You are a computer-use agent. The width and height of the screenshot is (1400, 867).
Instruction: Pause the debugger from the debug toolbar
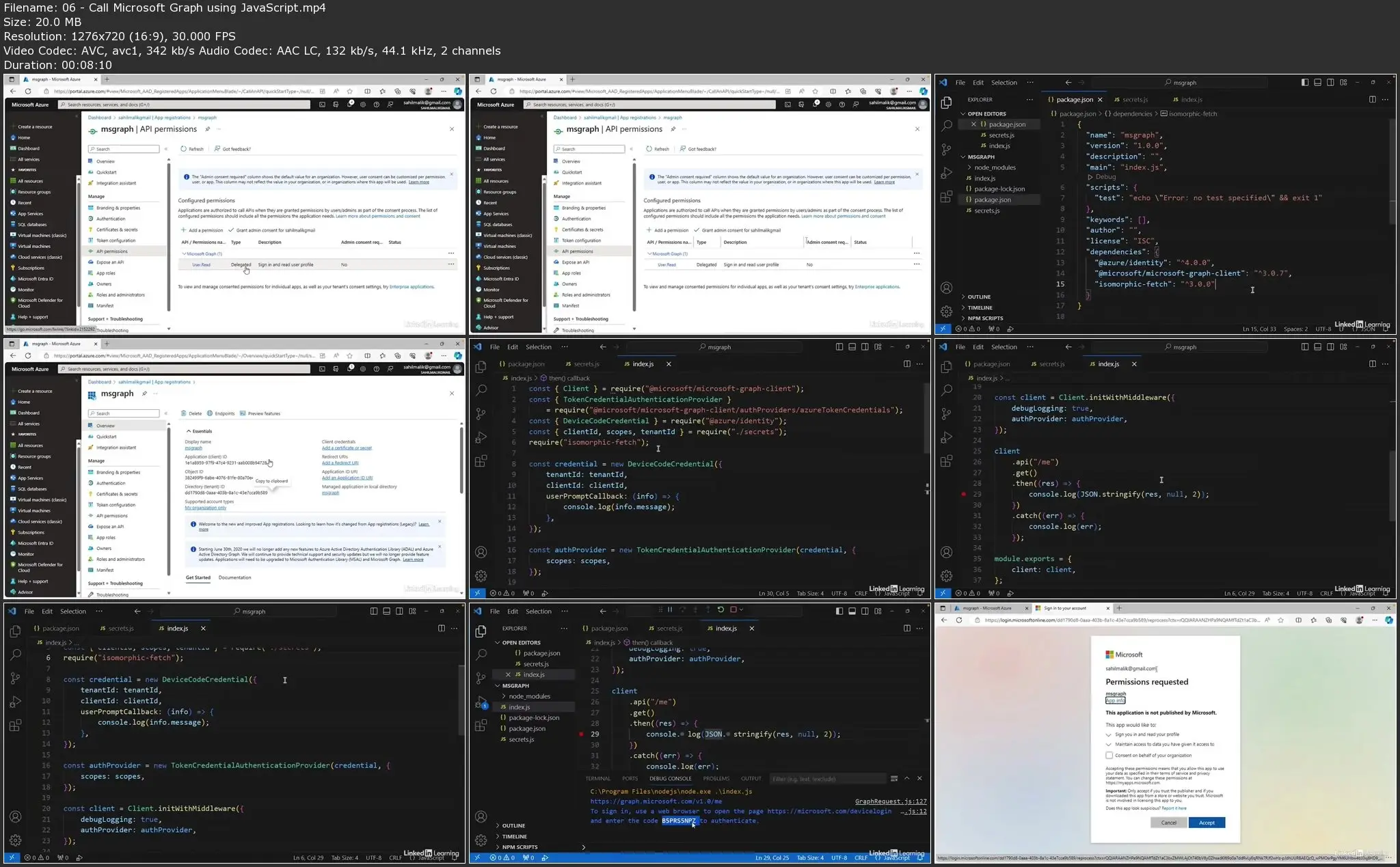670,609
